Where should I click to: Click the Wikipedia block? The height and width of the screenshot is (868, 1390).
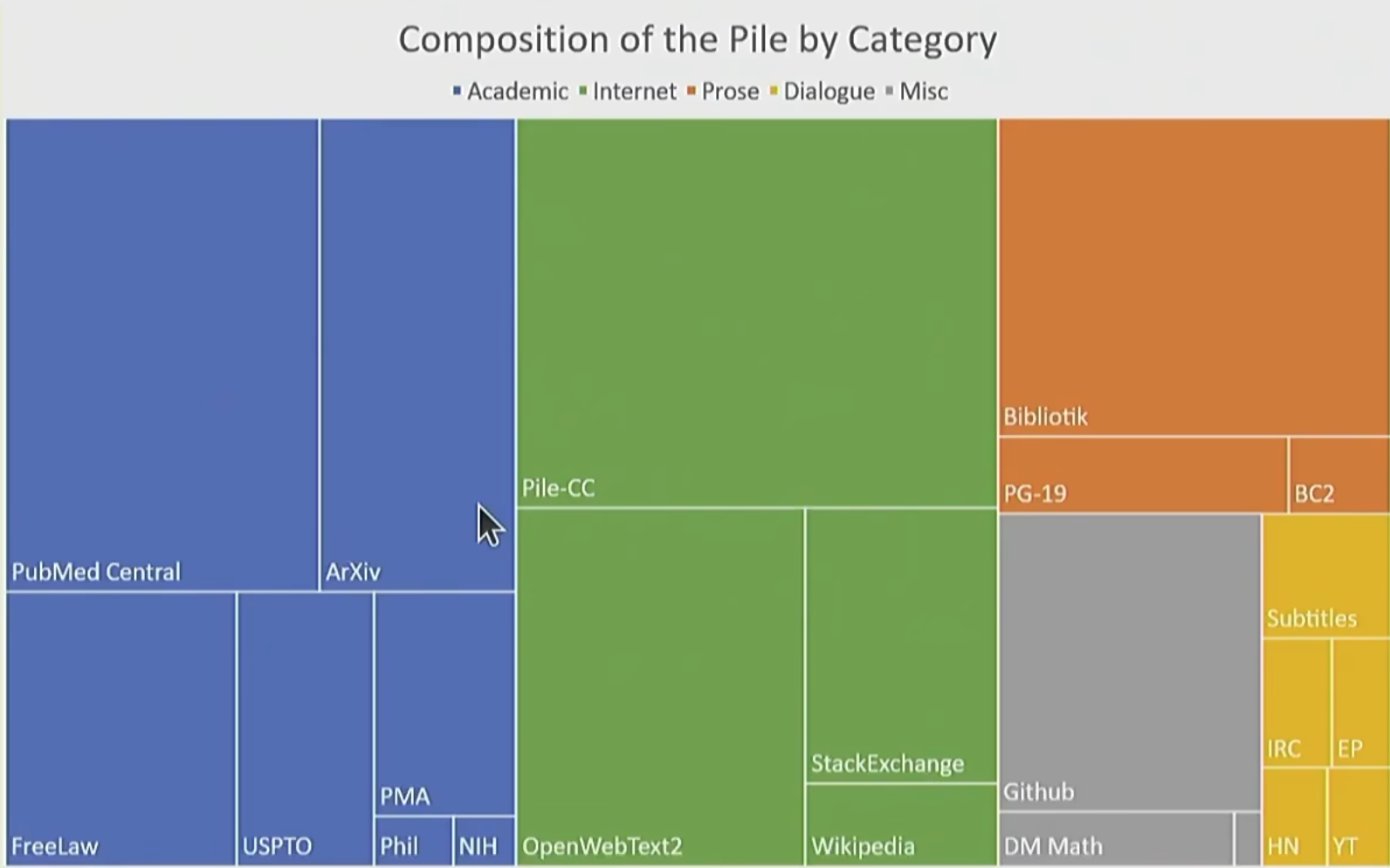coord(901,825)
